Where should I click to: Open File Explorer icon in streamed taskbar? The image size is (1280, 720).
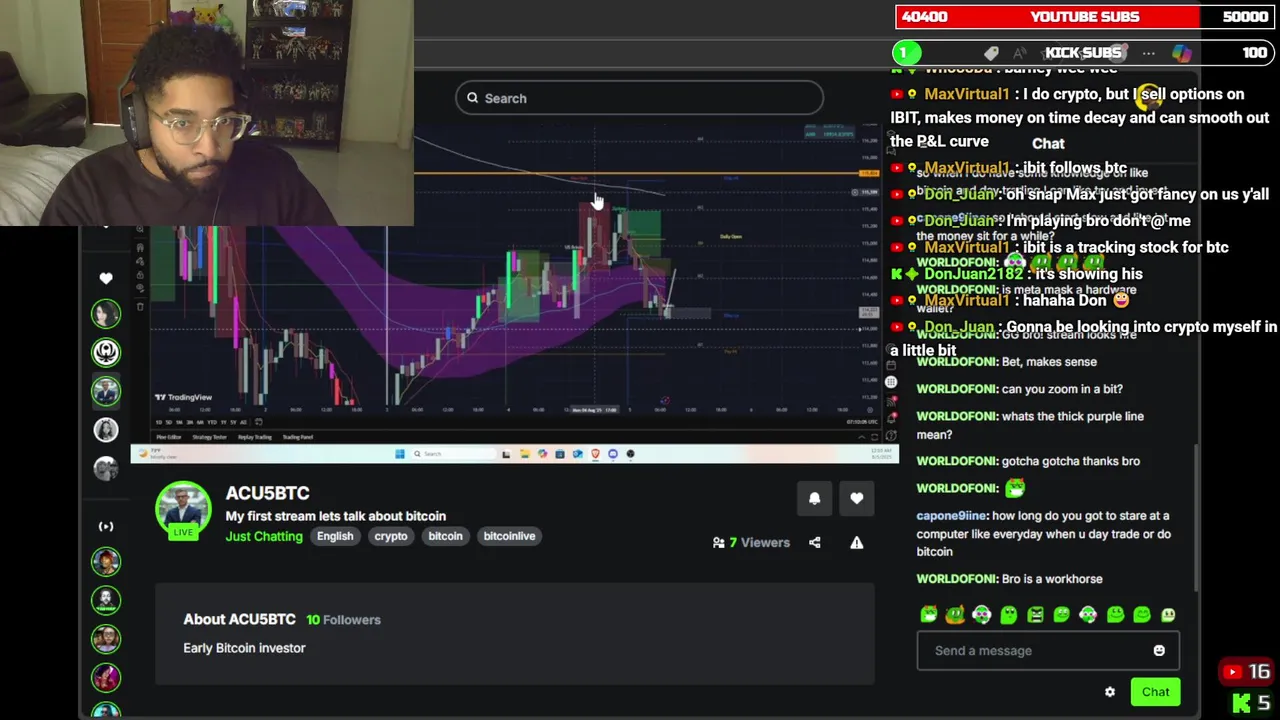click(x=525, y=454)
